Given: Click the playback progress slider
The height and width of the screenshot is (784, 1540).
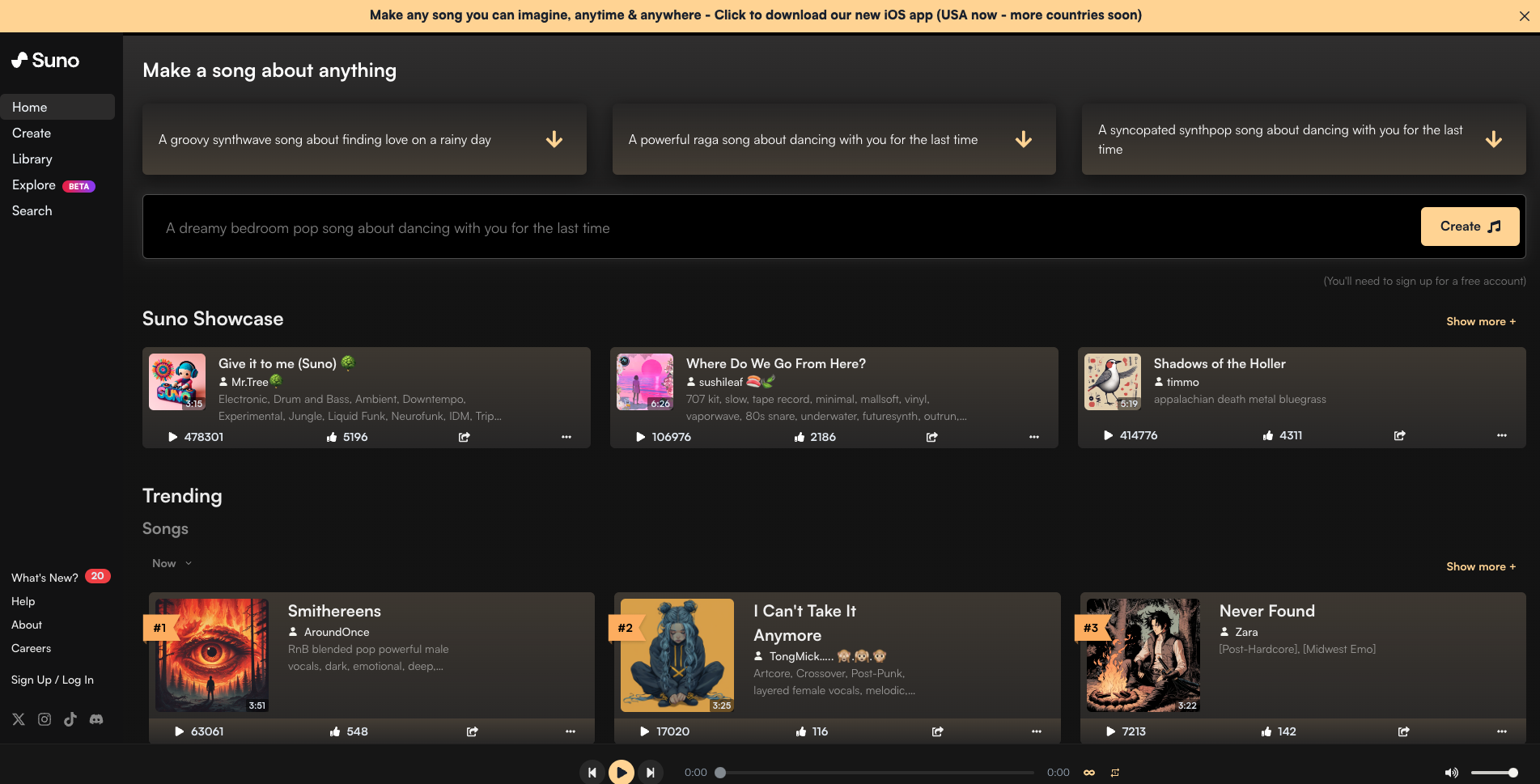Looking at the screenshot, I should coord(877,773).
